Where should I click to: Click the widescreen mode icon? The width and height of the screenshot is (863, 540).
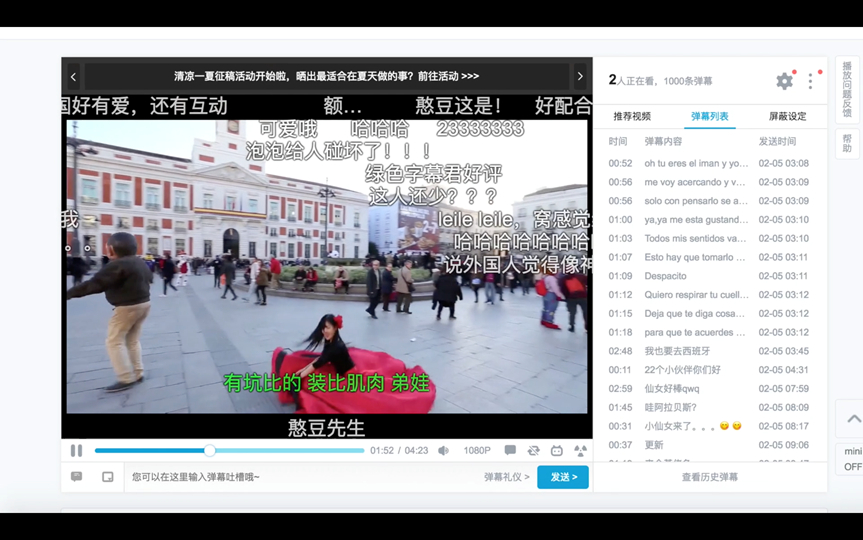[x=557, y=451]
